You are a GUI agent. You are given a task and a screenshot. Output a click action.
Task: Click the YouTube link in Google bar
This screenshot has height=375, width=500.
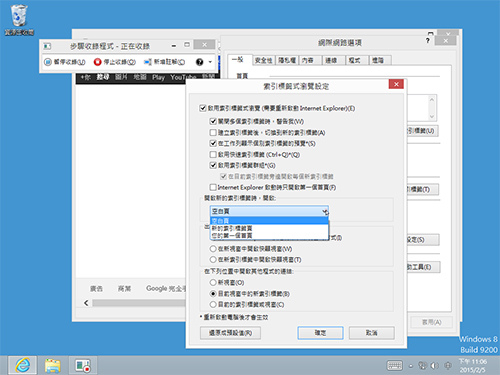[x=183, y=77]
